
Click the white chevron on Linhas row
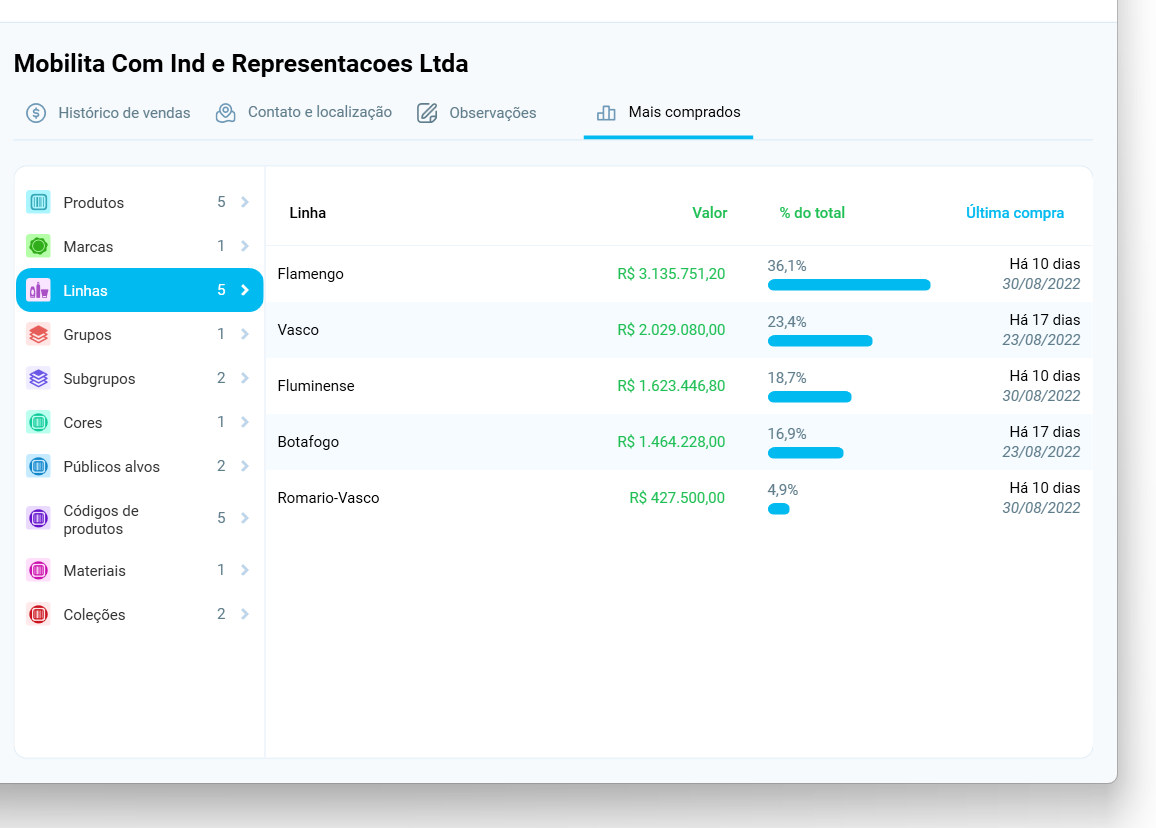click(x=245, y=291)
